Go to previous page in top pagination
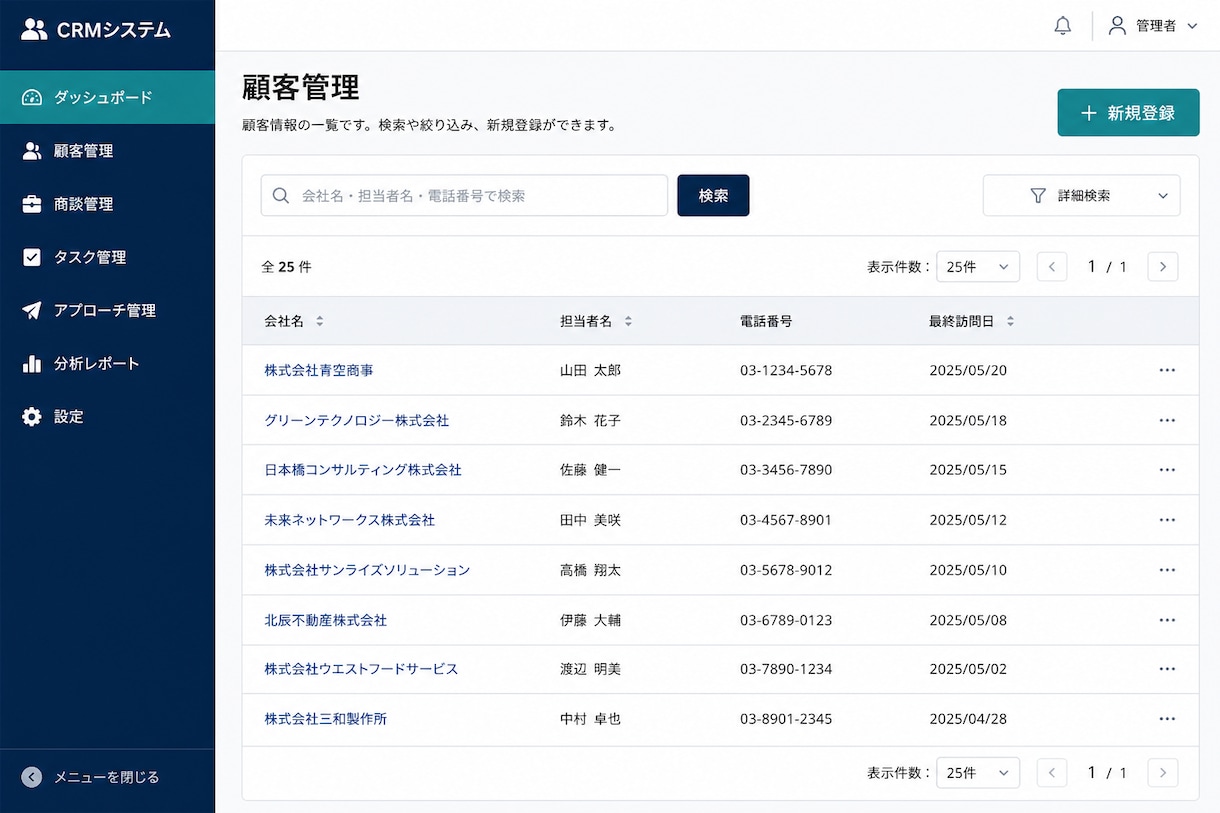The height and width of the screenshot is (813, 1220). pos(1052,266)
